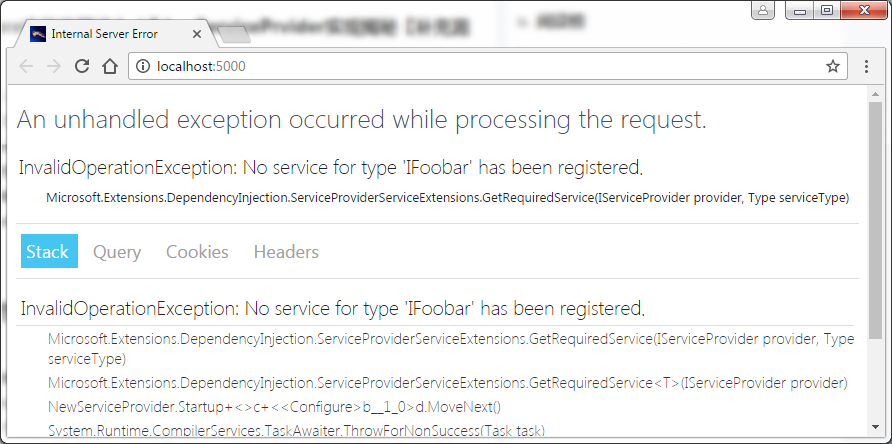Bookmark this page with the star icon
This screenshot has height=444, width=892.
833,67
